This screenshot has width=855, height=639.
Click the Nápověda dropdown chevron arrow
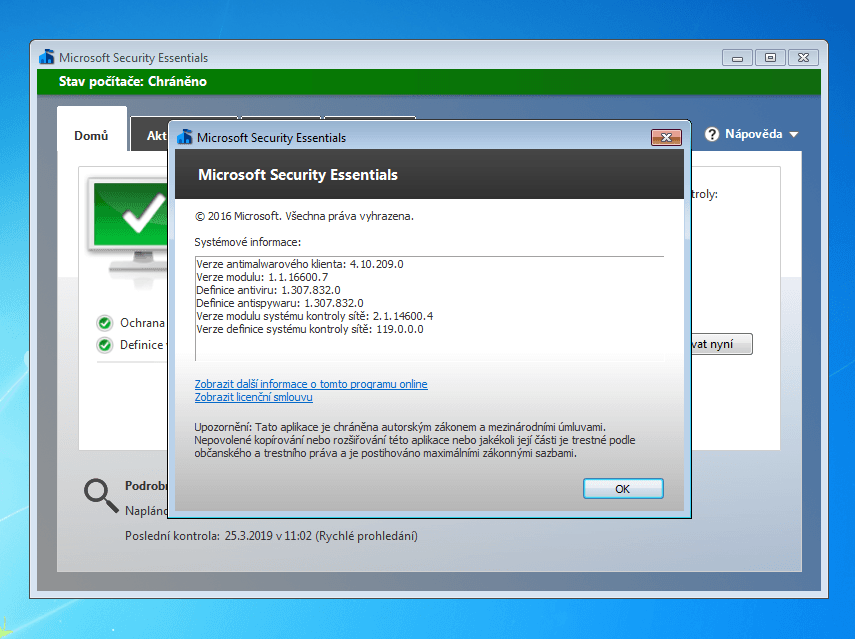click(x=791, y=133)
